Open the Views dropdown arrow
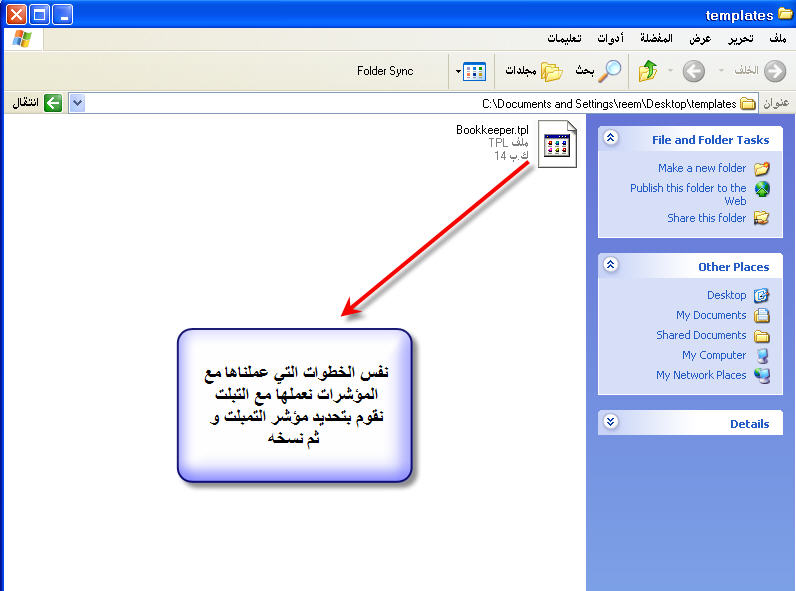796x591 pixels. click(458, 71)
